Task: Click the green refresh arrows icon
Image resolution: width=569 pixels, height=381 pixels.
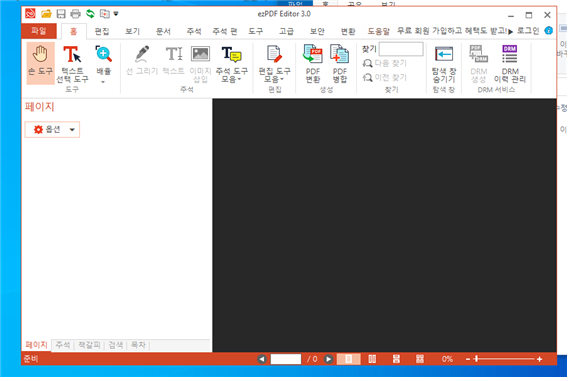Action: click(90, 14)
